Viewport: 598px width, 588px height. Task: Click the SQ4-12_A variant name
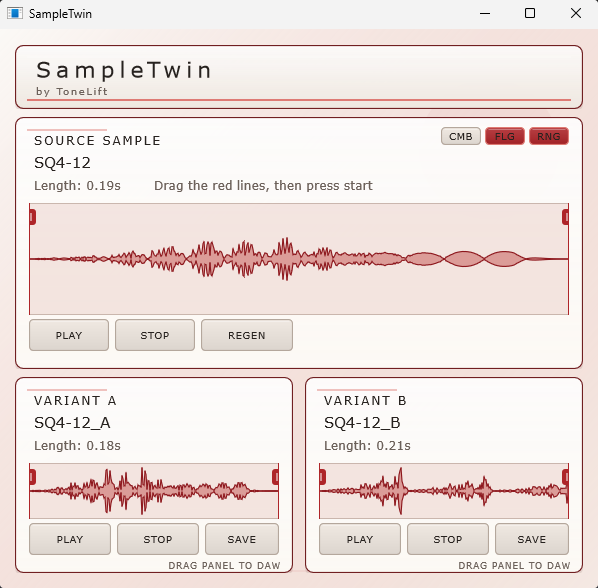[72, 423]
